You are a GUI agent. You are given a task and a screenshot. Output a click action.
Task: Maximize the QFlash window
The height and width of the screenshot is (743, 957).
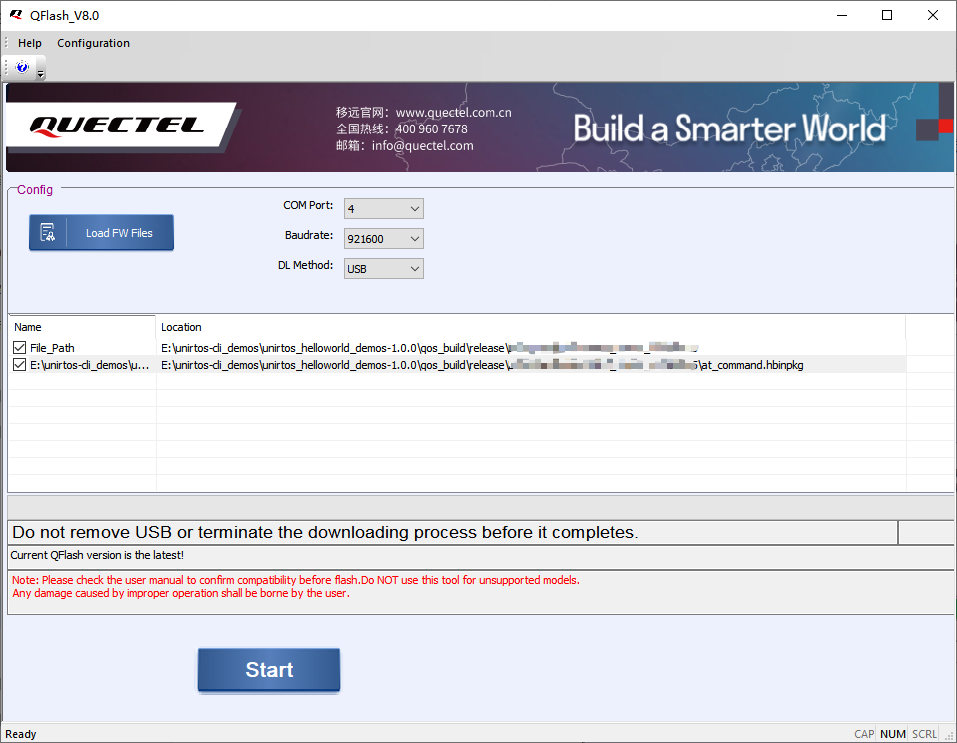(887, 15)
